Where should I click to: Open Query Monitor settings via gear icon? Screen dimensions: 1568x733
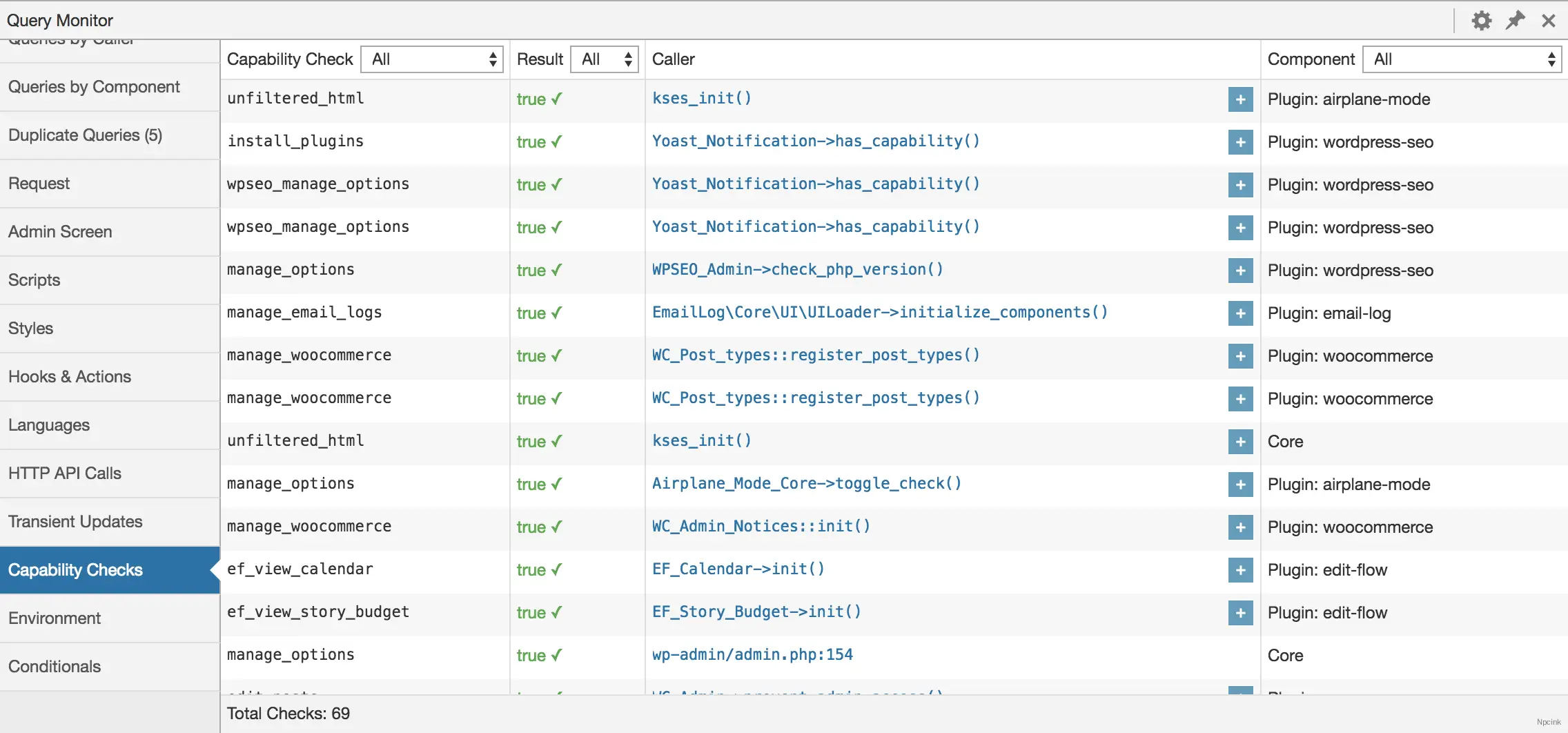(x=1482, y=20)
